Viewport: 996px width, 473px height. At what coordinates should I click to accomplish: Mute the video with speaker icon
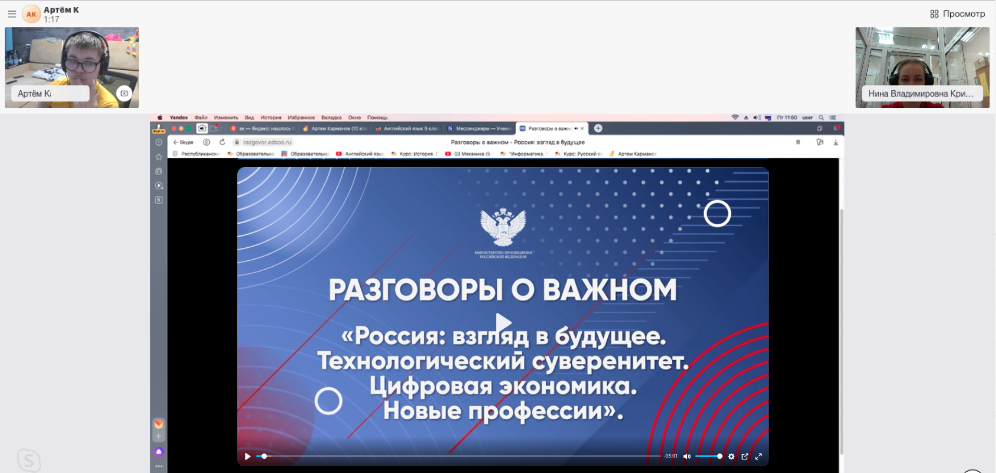(x=687, y=456)
